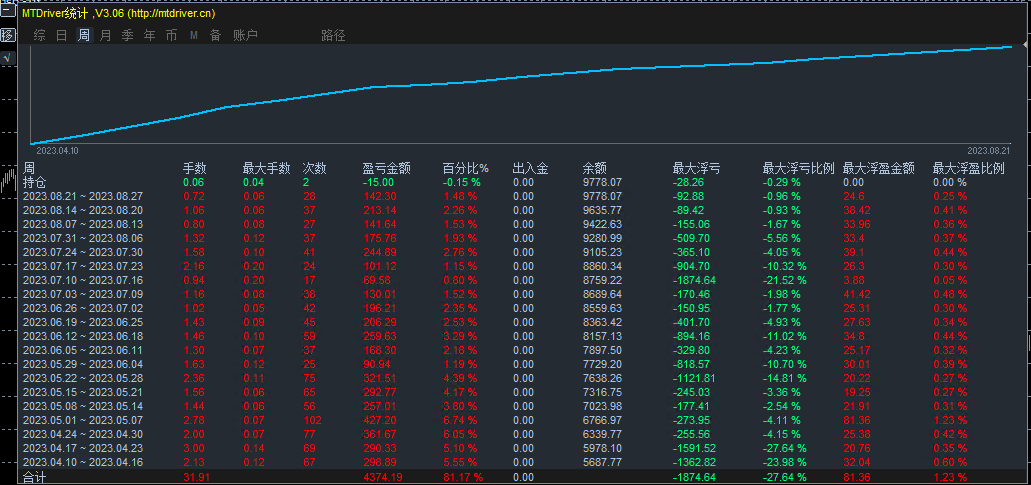This screenshot has width=1031, height=485.
Task: Click the 次数 column header
Action: click(x=314, y=168)
